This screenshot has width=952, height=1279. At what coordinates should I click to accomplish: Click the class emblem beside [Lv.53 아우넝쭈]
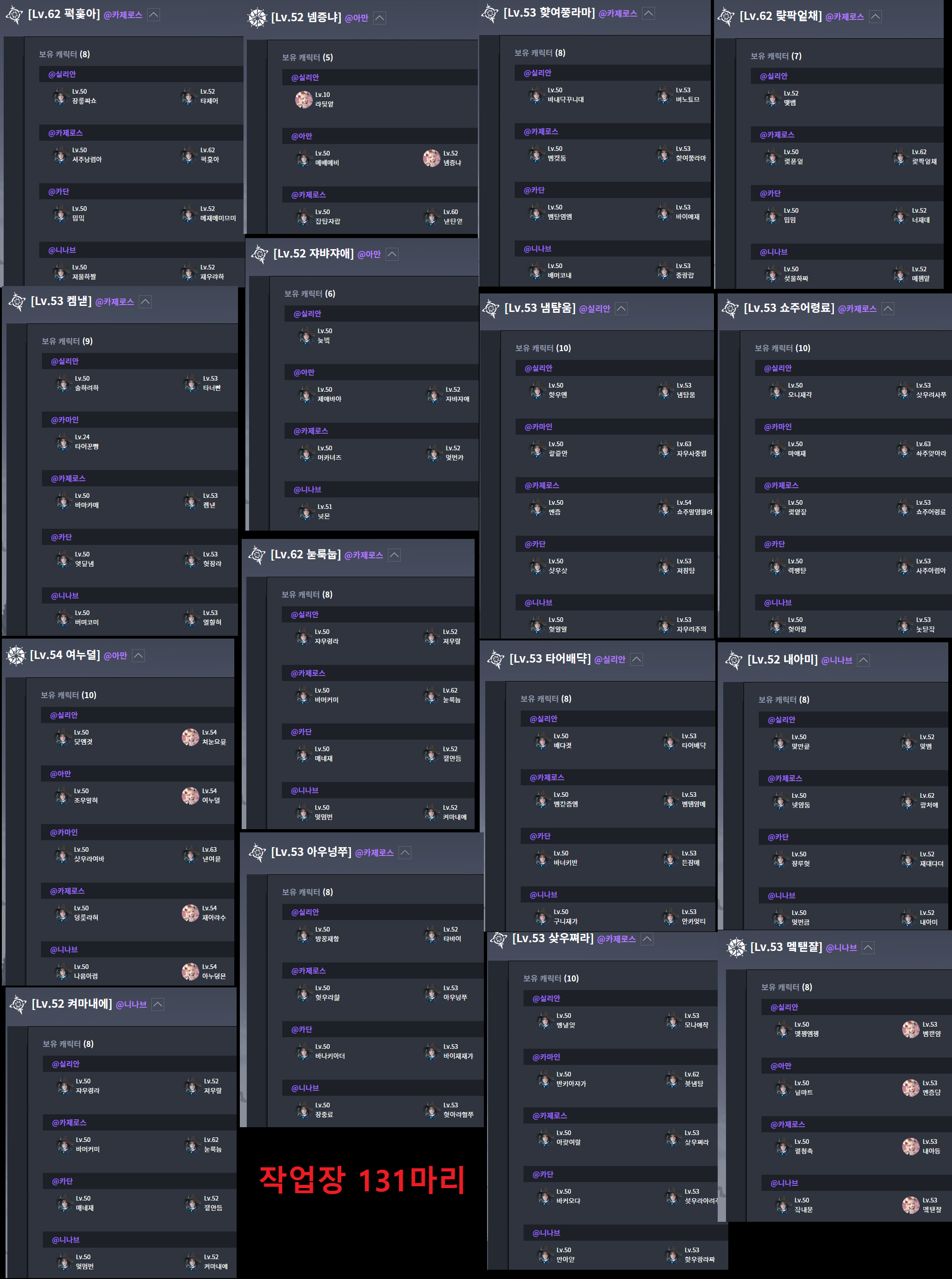[x=257, y=853]
